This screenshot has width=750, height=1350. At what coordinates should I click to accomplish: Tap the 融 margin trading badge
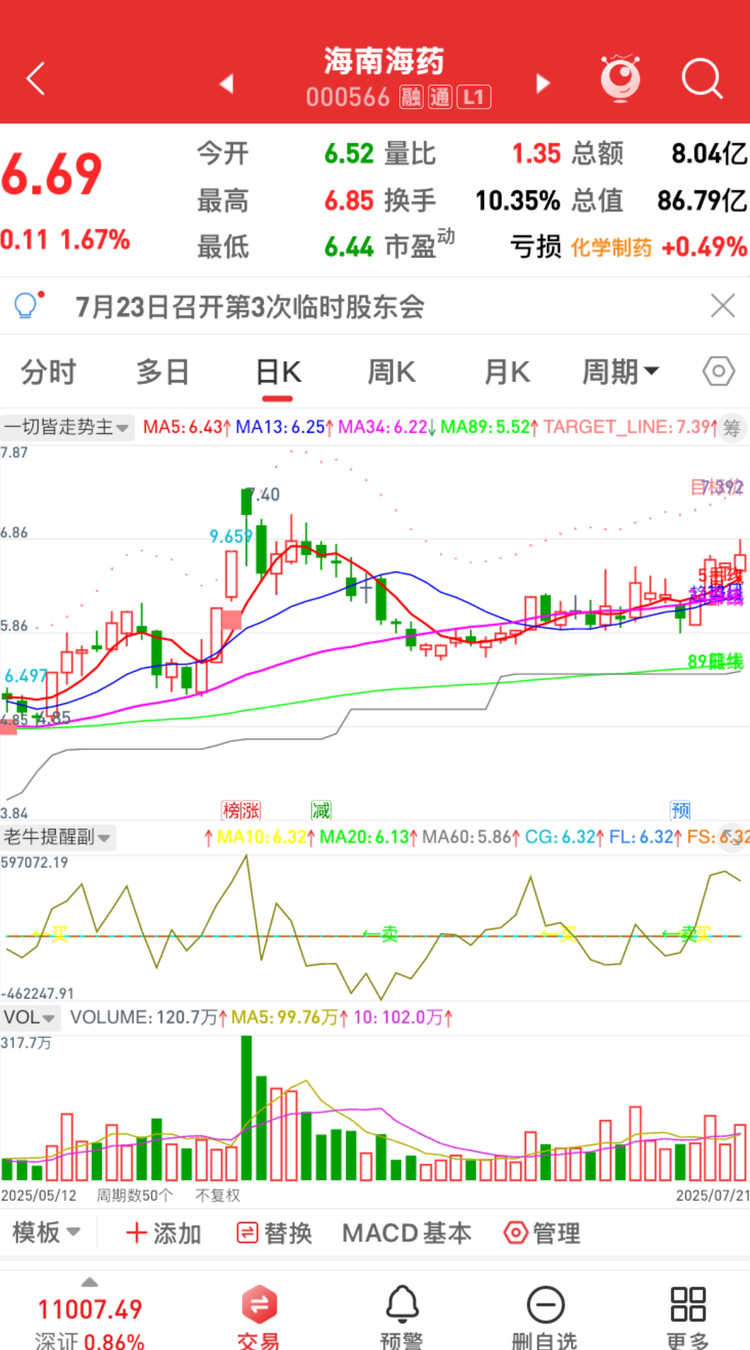point(410,97)
